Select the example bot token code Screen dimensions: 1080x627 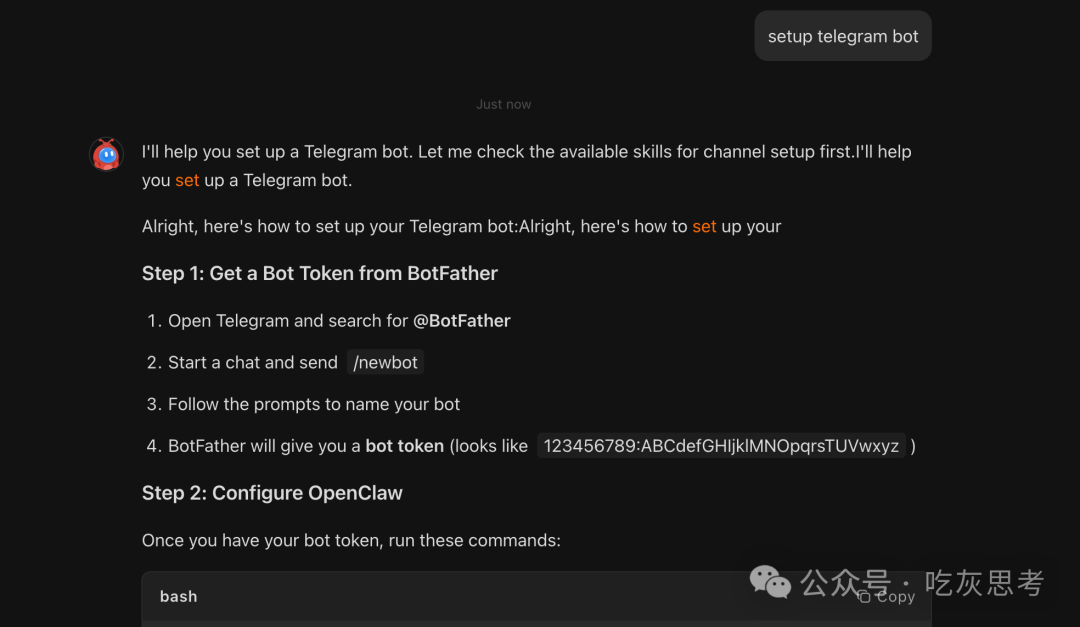(x=721, y=446)
